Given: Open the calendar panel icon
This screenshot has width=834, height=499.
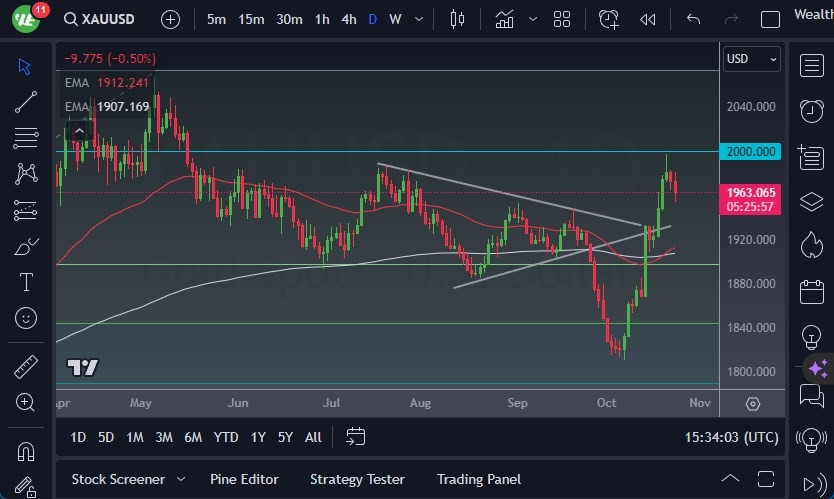Looking at the screenshot, I should click(x=811, y=292).
